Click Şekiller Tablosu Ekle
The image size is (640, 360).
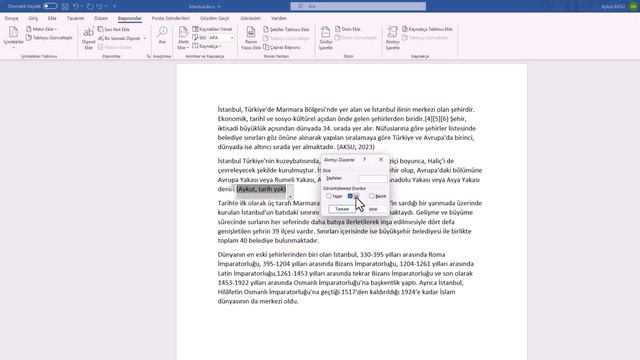[x=286, y=29]
